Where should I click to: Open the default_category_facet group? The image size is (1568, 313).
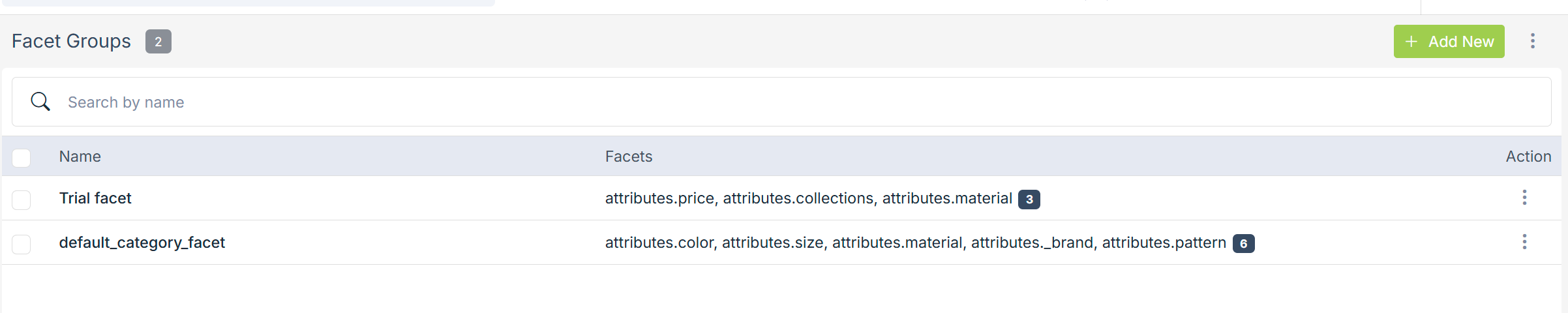[142, 243]
